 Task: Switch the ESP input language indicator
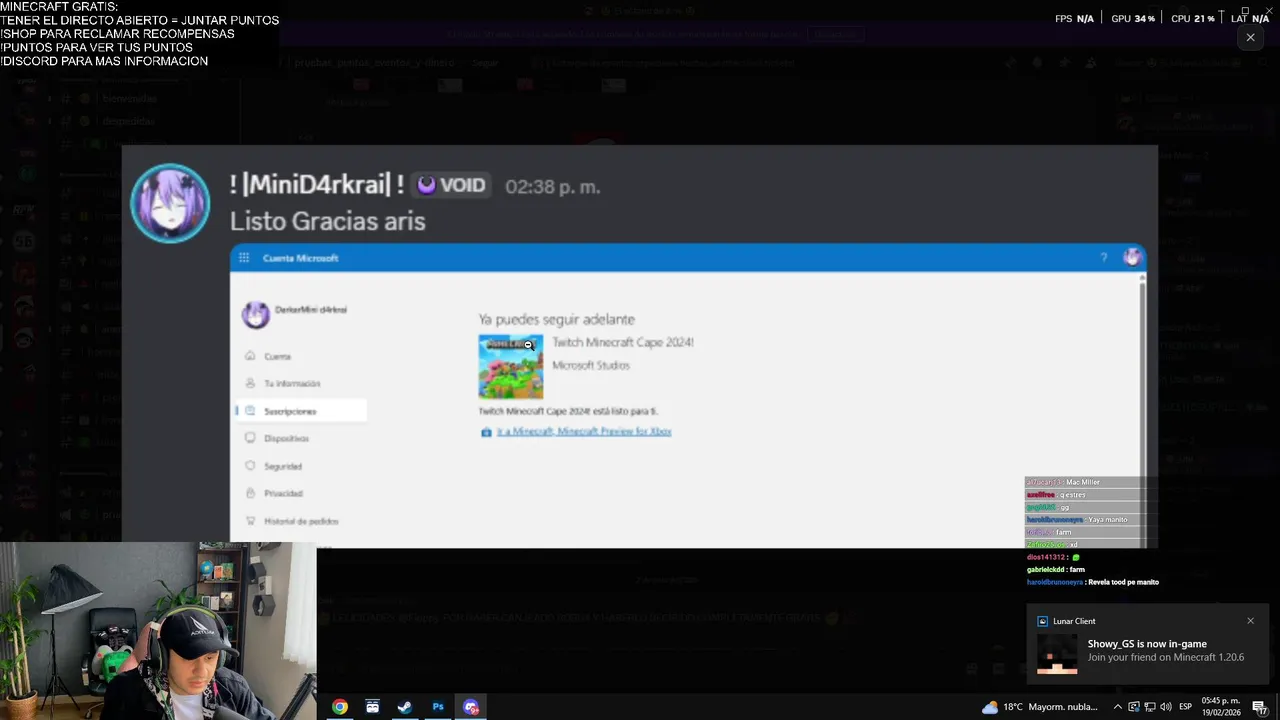(1185, 707)
